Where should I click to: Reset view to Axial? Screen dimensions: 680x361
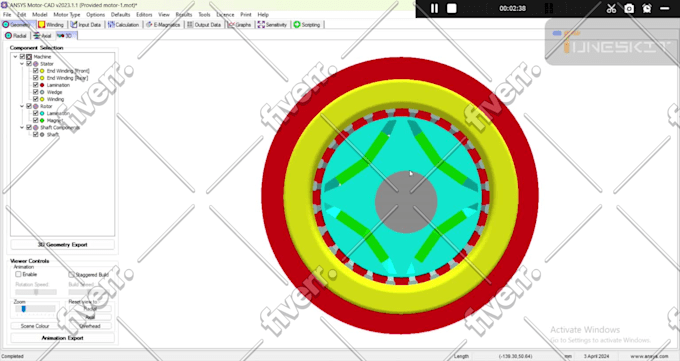coord(90,317)
